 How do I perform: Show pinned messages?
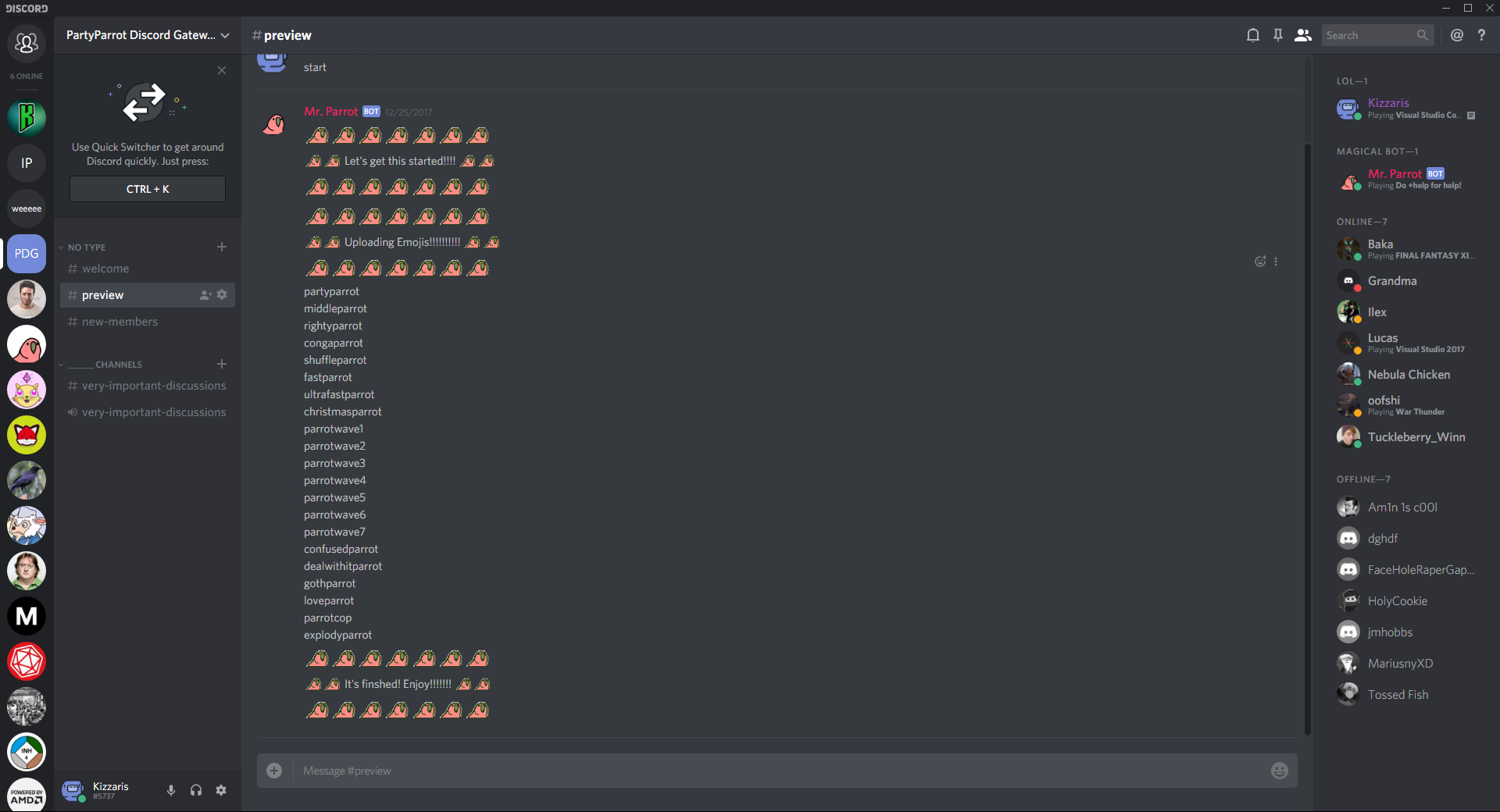(1278, 35)
